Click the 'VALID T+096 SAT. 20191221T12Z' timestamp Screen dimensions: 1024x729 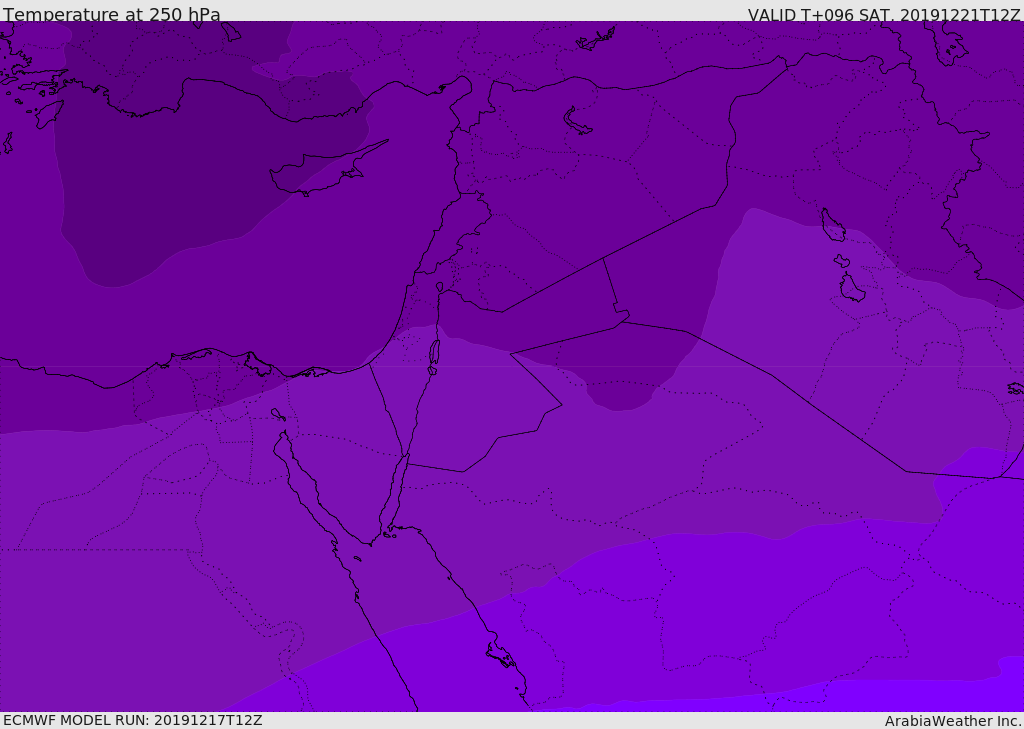884,14
